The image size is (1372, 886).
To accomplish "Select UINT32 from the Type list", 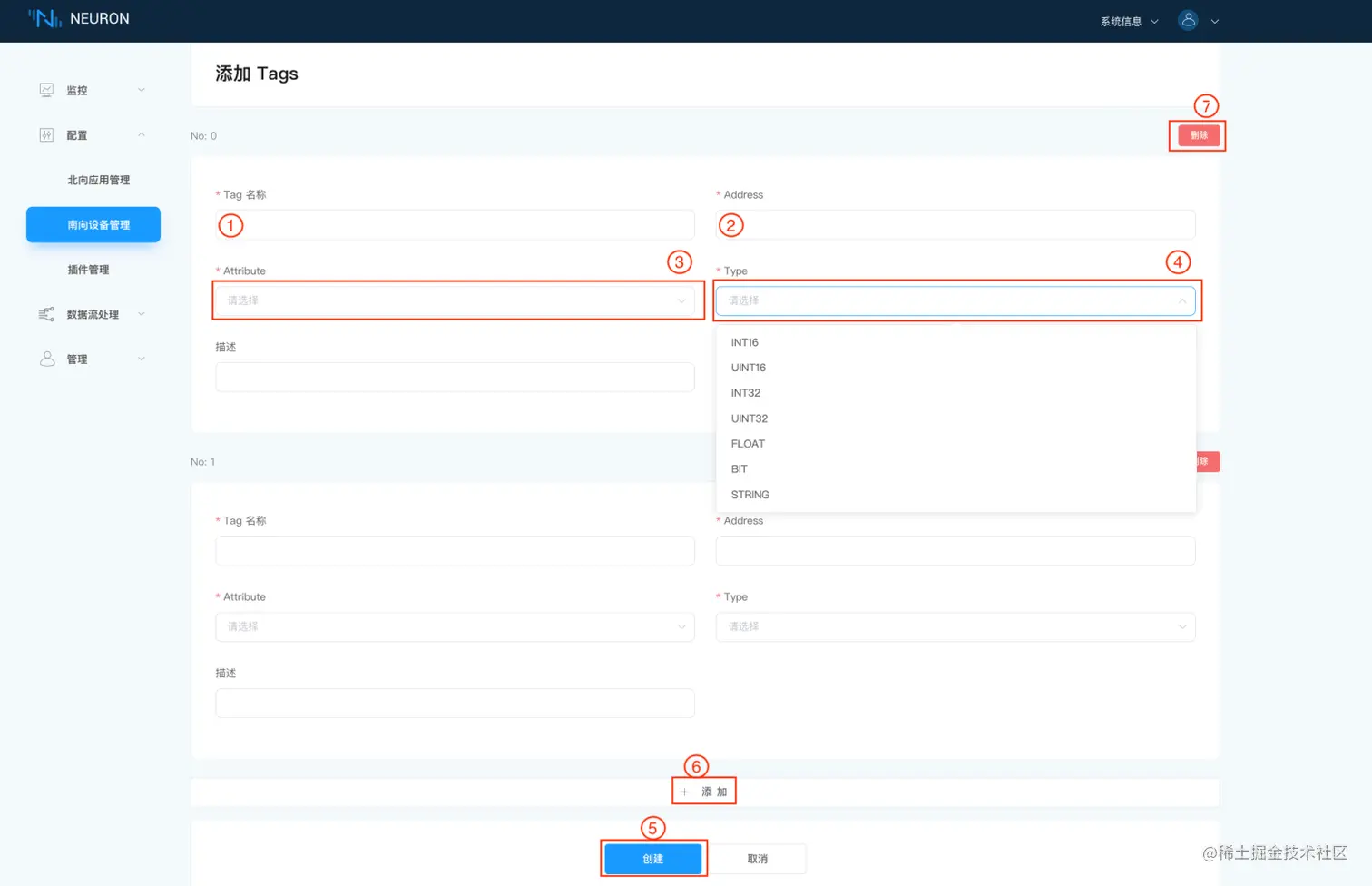I will 955,418.
